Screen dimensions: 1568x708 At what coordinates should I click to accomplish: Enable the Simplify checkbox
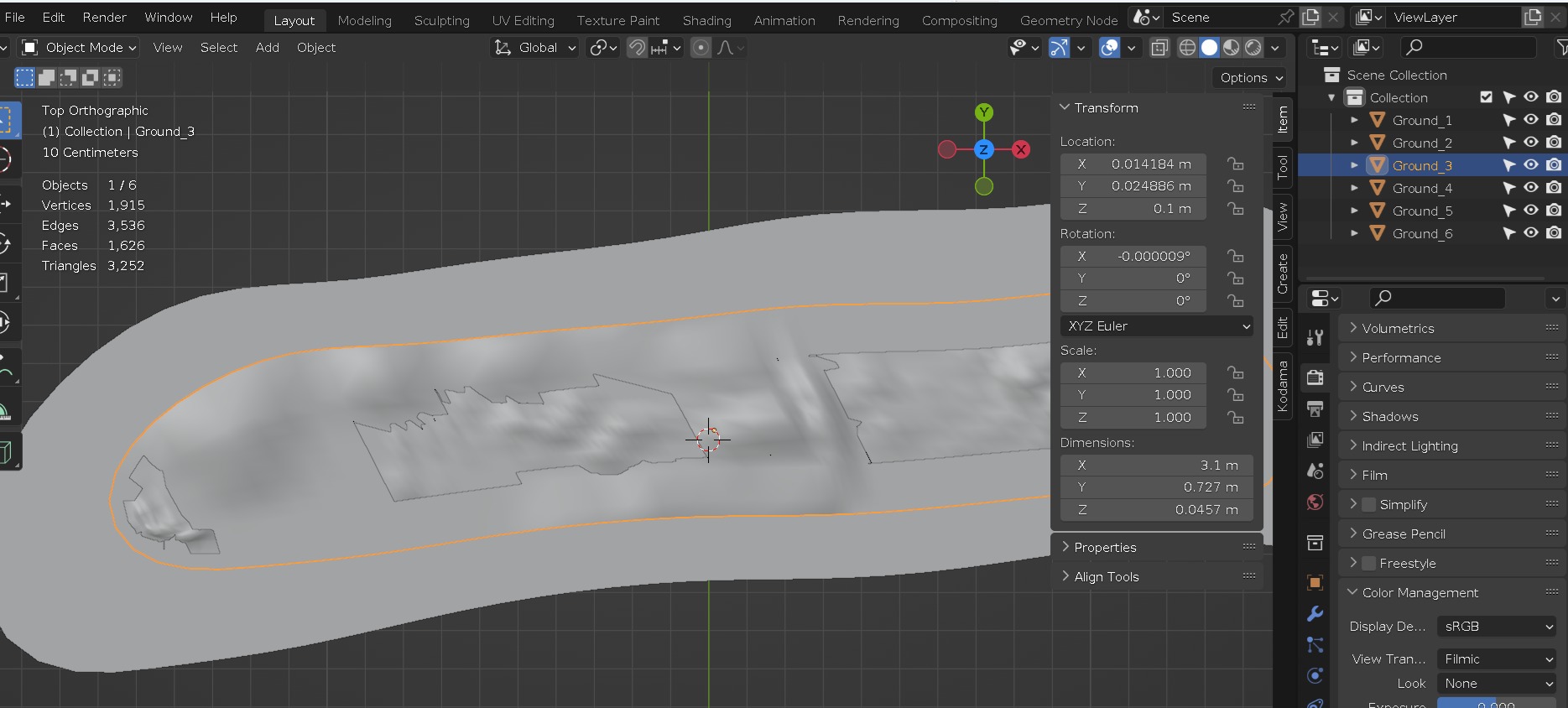(x=1369, y=504)
